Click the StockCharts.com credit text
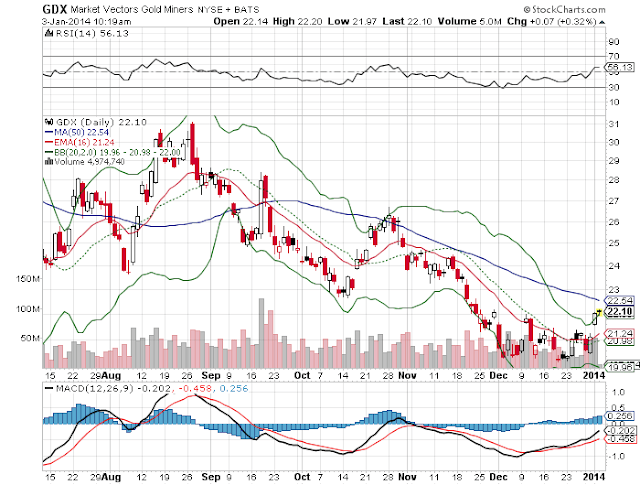Viewport: 640px width, 485px height. click(564, 9)
